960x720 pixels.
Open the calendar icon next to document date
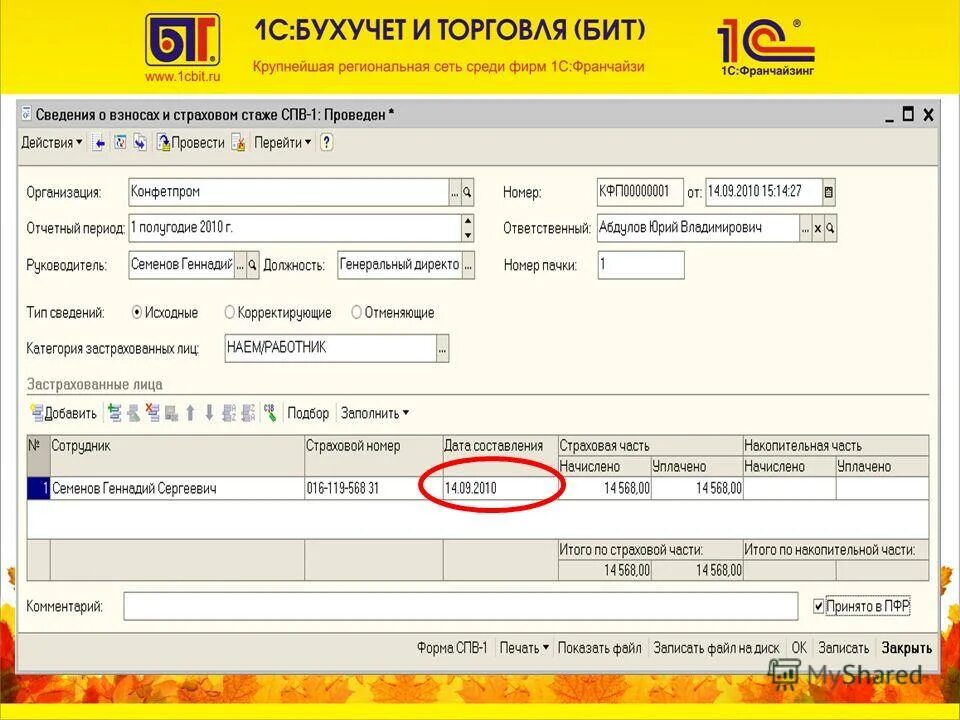click(828, 192)
